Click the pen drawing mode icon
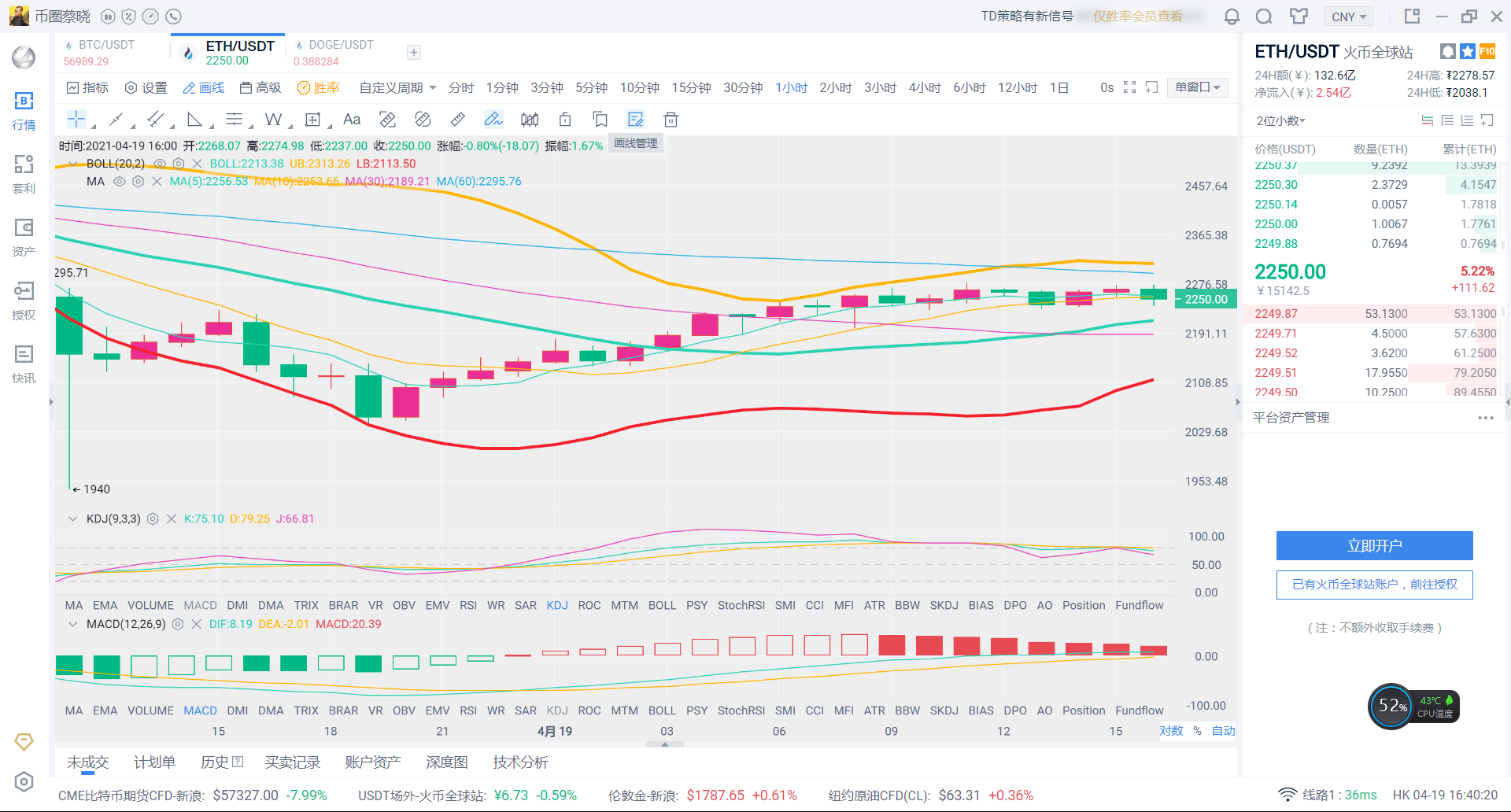Screen dimensions: 1511x812 (493, 120)
